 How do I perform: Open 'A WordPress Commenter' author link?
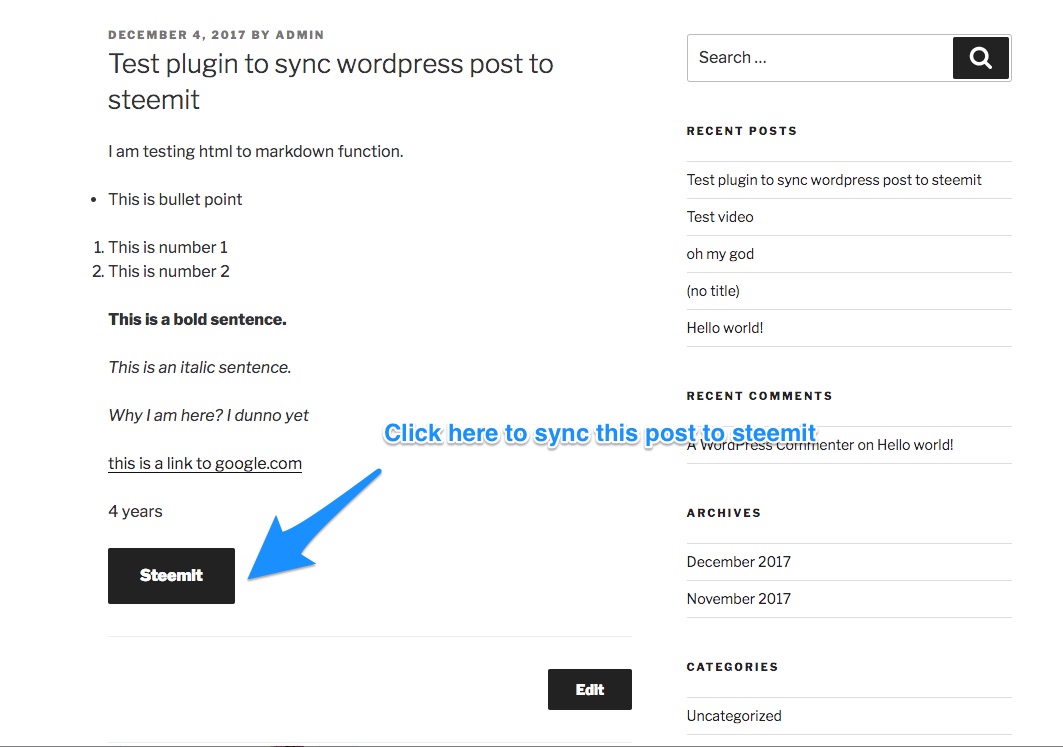tap(770, 445)
